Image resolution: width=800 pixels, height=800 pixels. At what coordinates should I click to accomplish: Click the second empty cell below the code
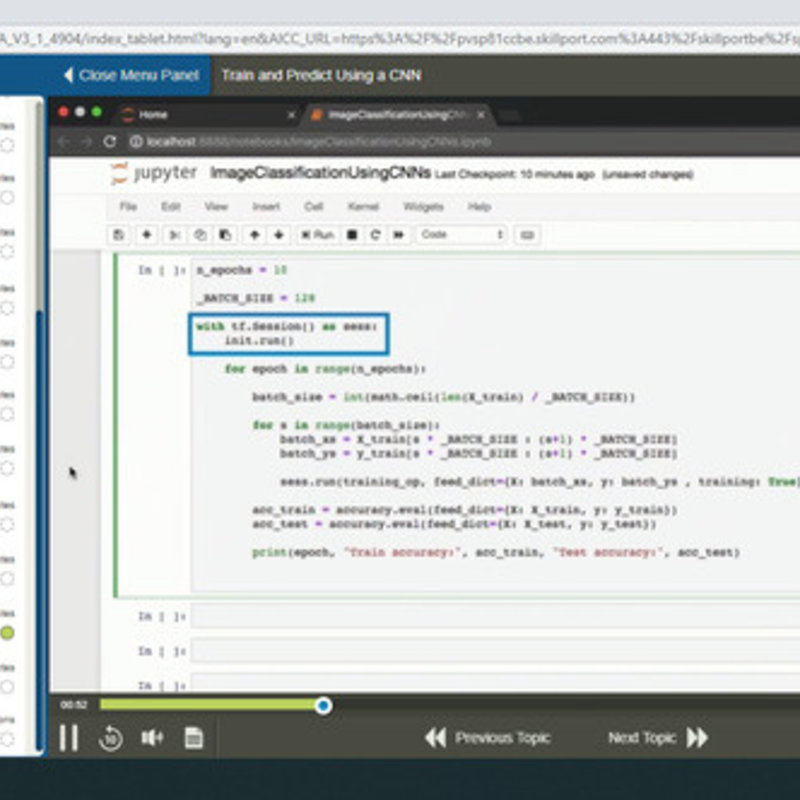pyautogui.click(x=495, y=651)
